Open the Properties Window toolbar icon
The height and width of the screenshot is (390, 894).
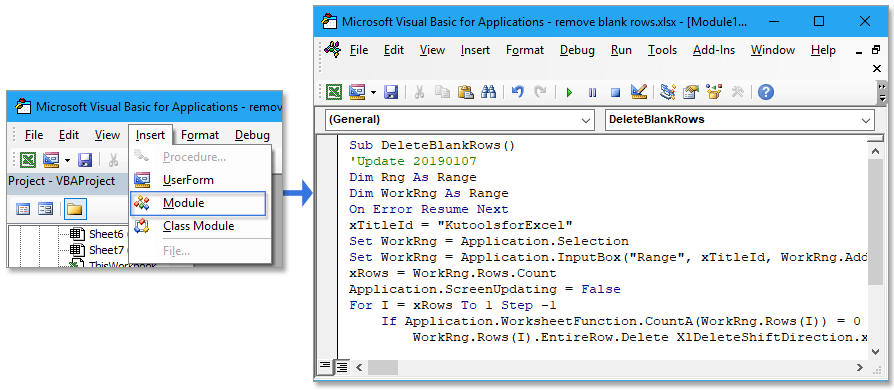[x=691, y=92]
